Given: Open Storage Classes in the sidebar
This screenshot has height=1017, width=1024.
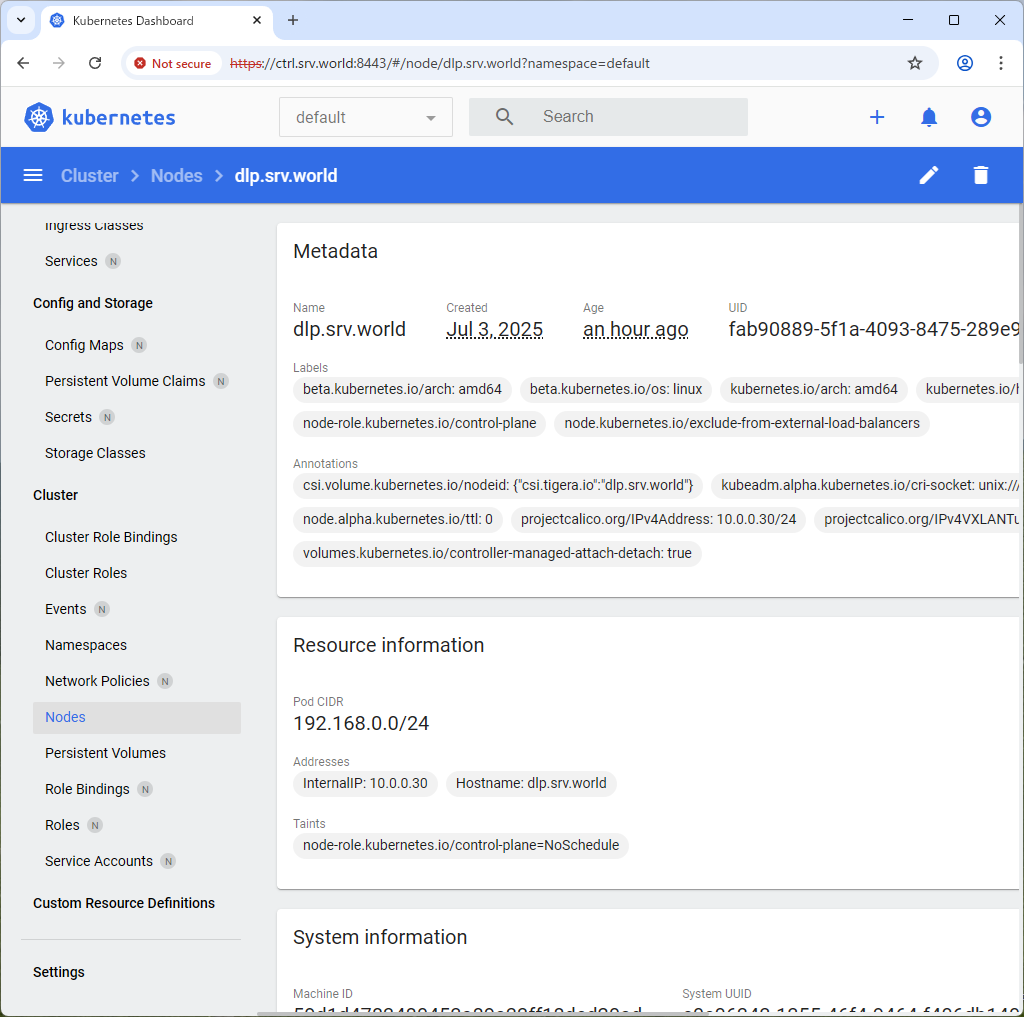Looking at the screenshot, I should (x=95, y=453).
